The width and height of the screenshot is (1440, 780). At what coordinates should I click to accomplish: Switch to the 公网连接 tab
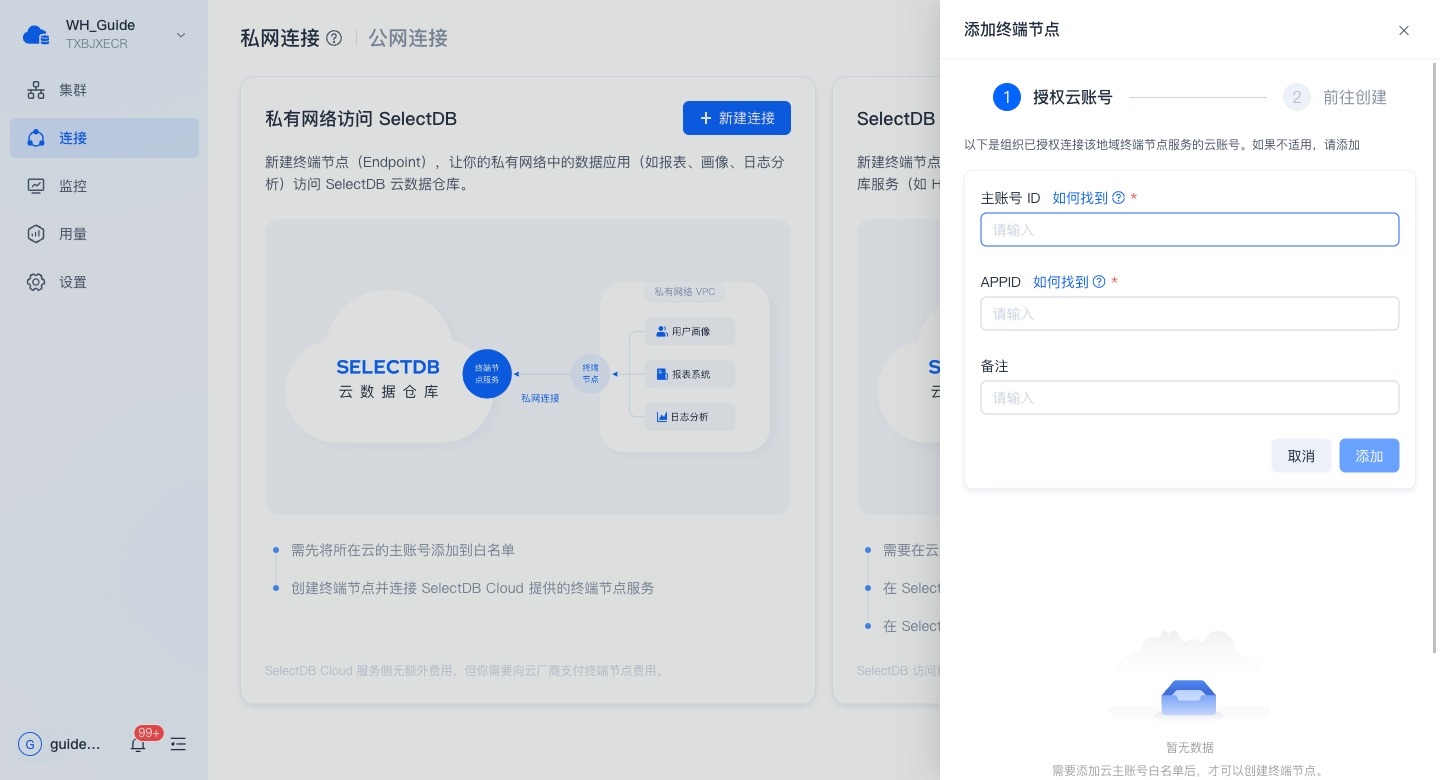pyautogui.click(x=408, y=38)
